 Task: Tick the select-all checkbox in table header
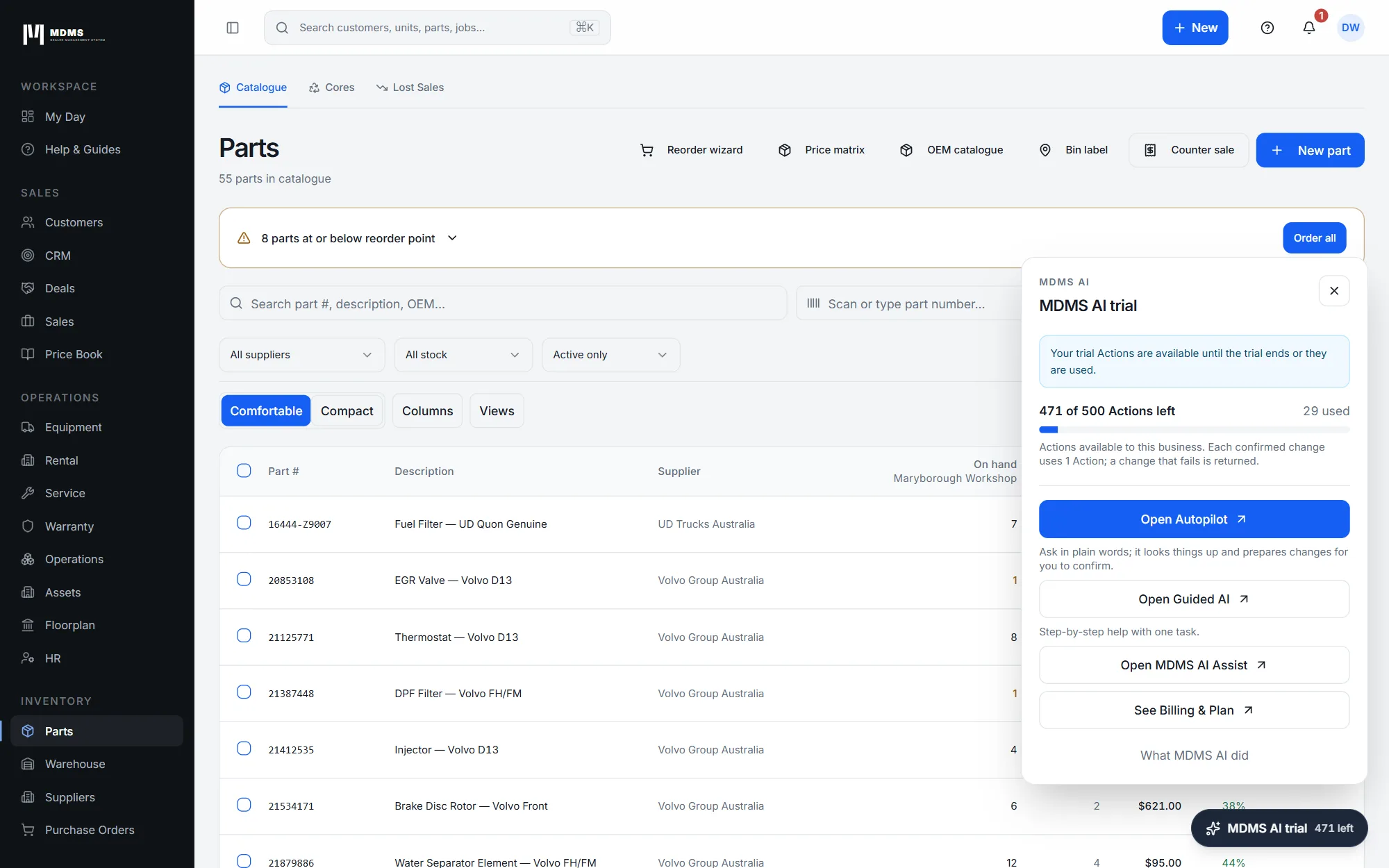click(x=244, y=471)
